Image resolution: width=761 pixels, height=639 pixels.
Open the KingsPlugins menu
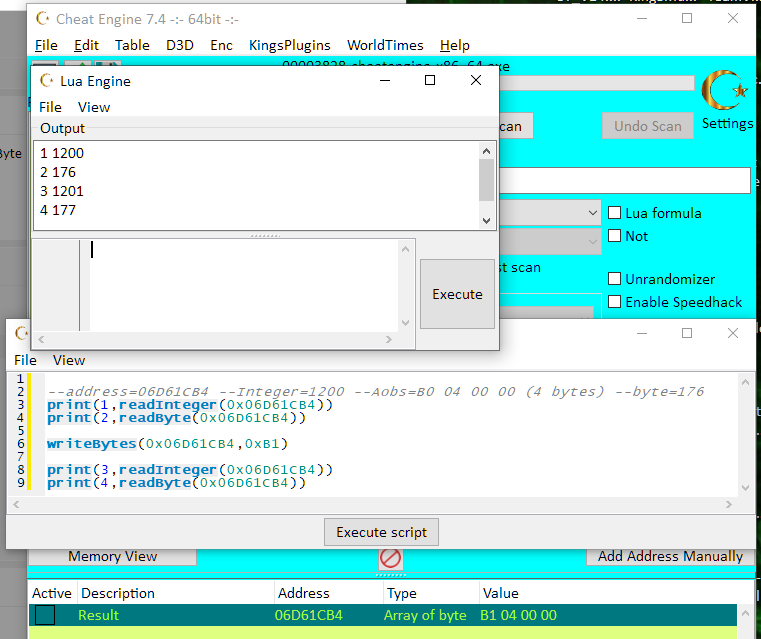pos(290,45)
